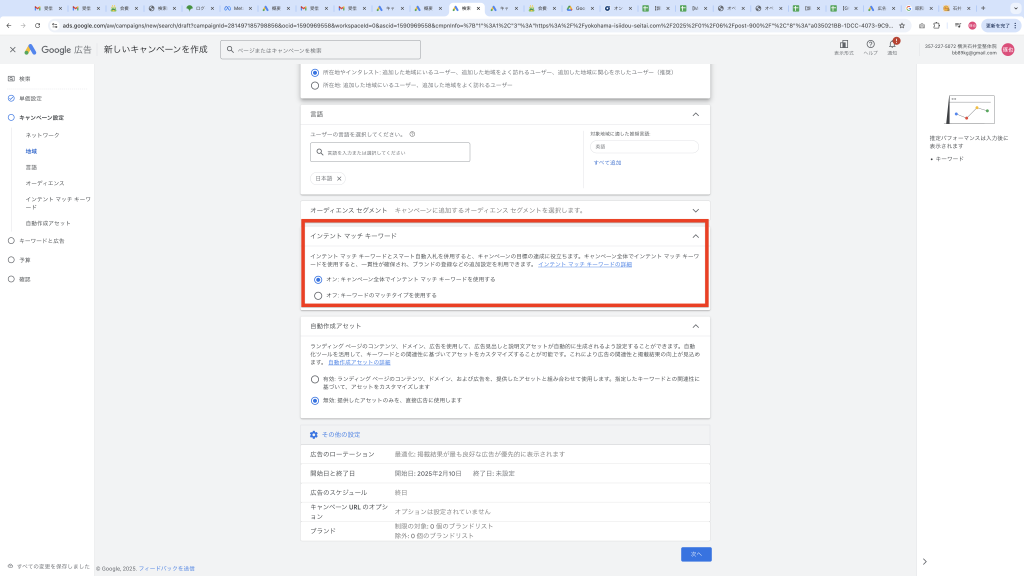Click the その他の設定 gear icon
Screen dimensions: 1024x576
pyautogui.click(x=313, y=435)
